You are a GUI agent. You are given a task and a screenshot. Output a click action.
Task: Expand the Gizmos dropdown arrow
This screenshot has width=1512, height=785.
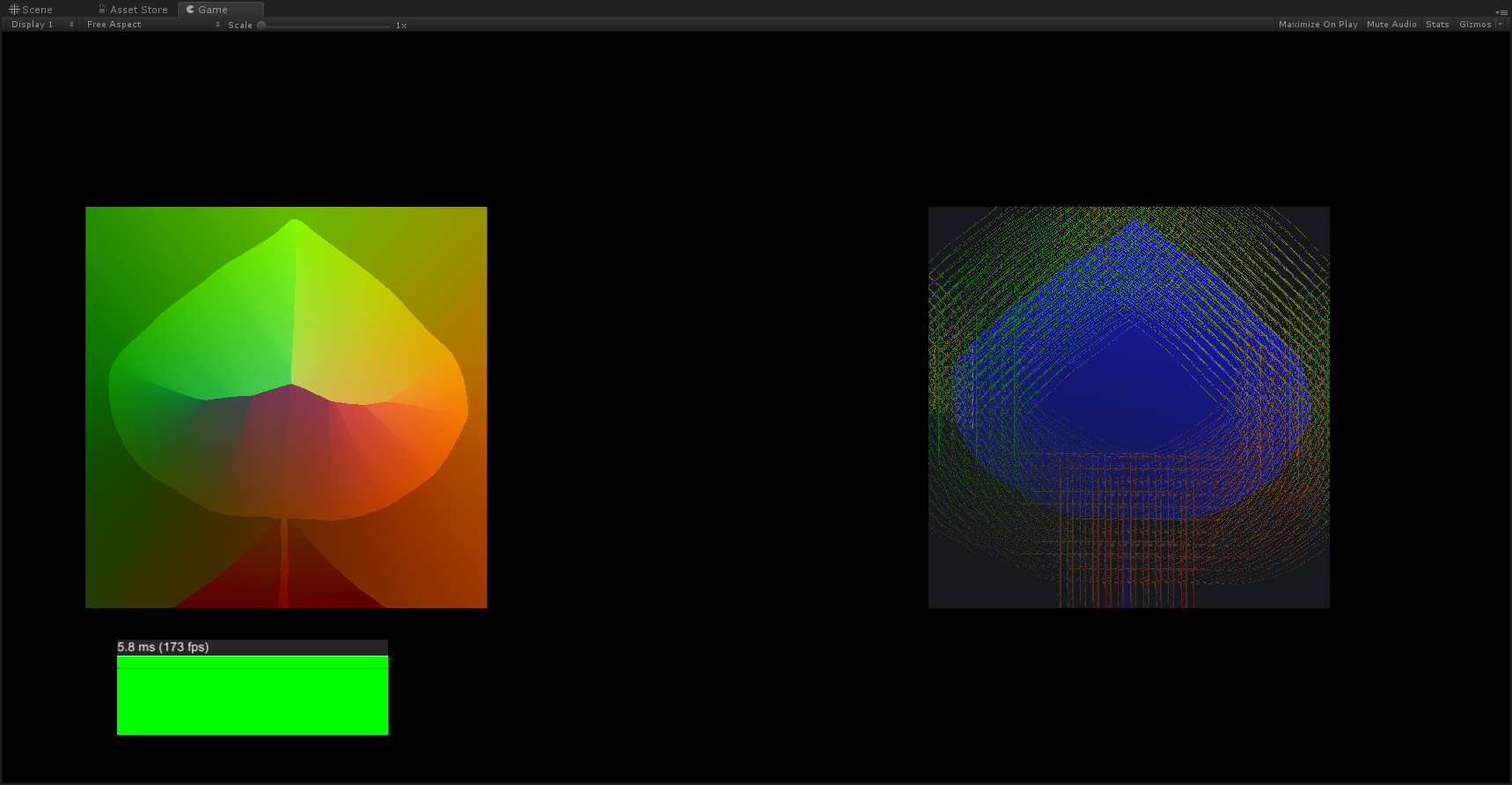coord(1500,25)
